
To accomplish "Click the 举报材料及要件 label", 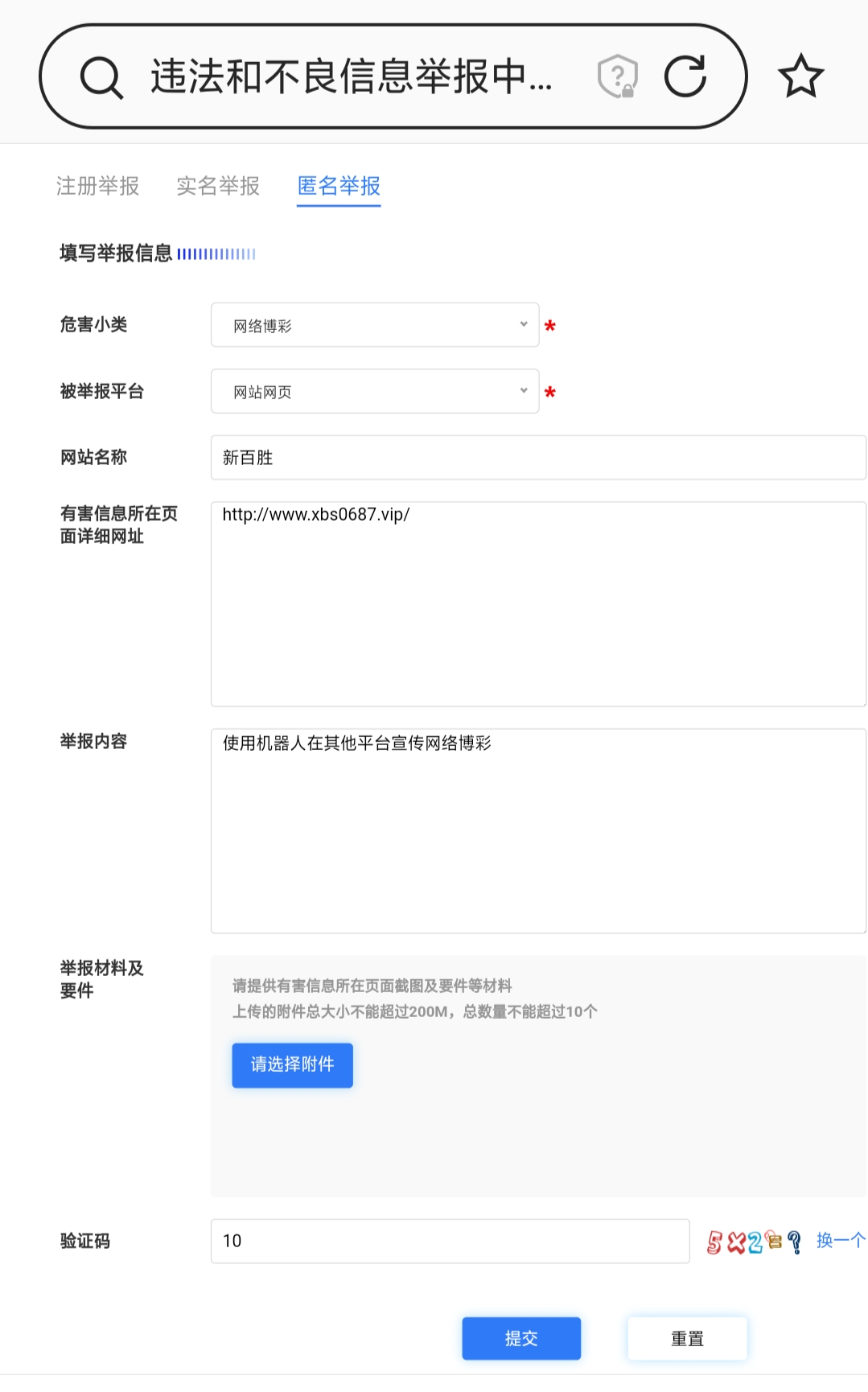I will coord(101,979).
